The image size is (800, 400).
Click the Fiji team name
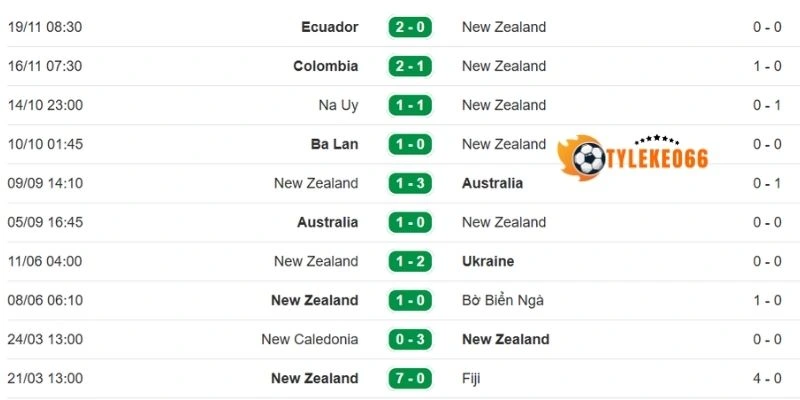coord(473,378)
